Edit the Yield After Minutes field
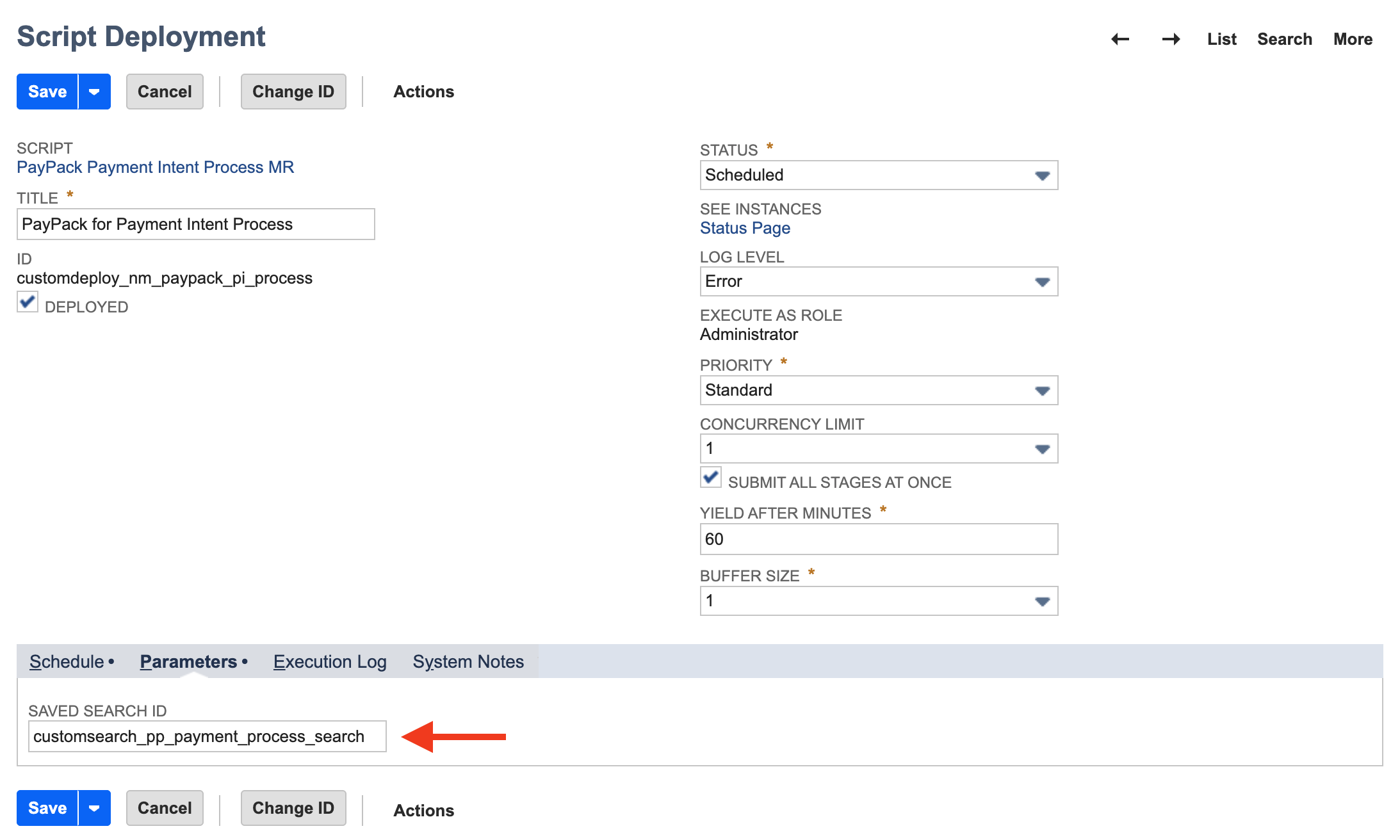Viewport: 1400px width, 840px height. (879, 539)
